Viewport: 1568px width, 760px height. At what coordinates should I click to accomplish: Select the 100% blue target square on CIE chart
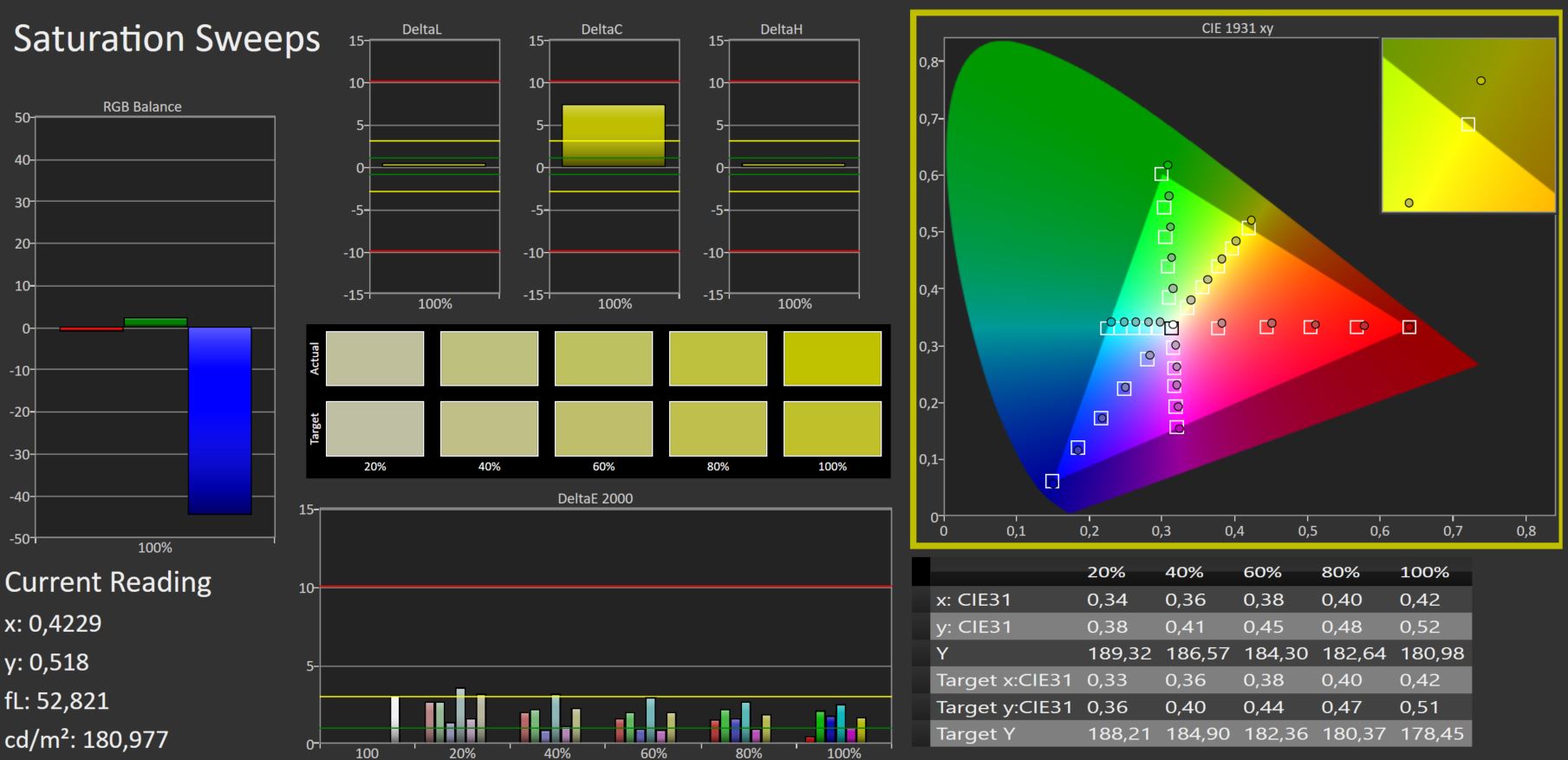point(1051,481)
